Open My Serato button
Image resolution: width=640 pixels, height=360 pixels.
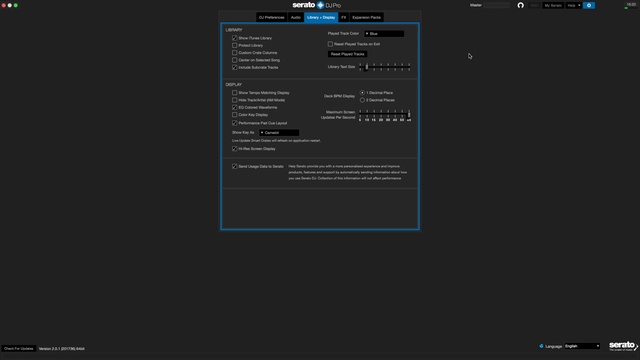pos(553,5)
